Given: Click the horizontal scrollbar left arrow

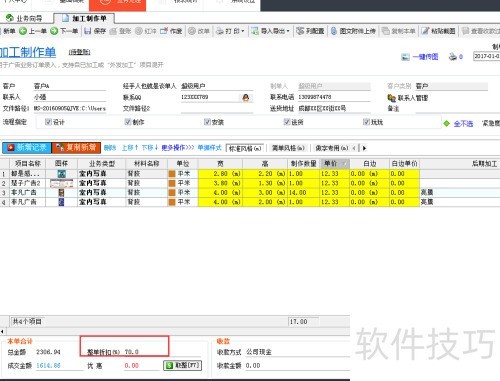Looking at the screenshot, I should tap(2, 331).
